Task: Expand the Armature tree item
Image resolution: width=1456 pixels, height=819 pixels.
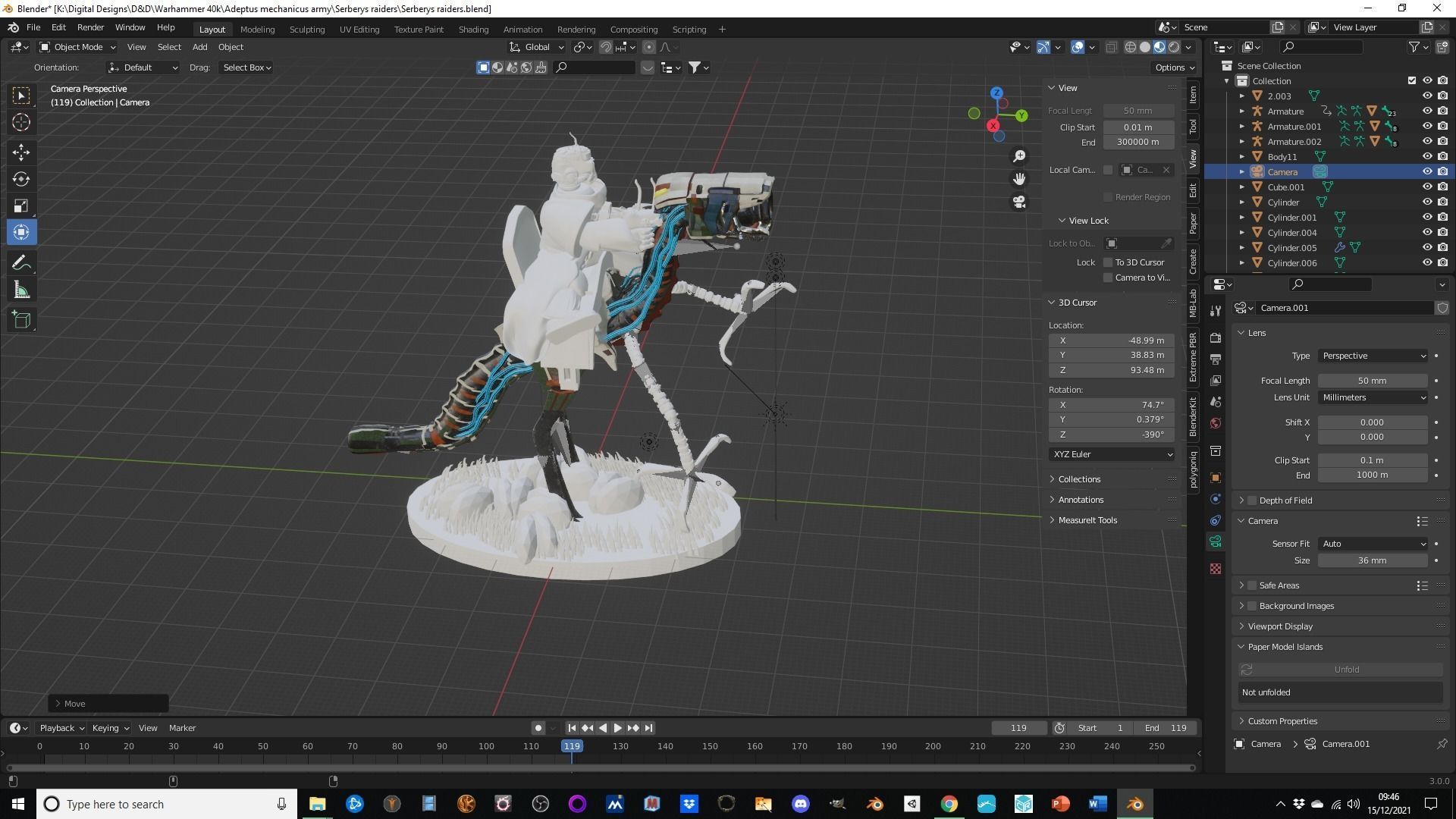Action: [x=1242, y=111]
